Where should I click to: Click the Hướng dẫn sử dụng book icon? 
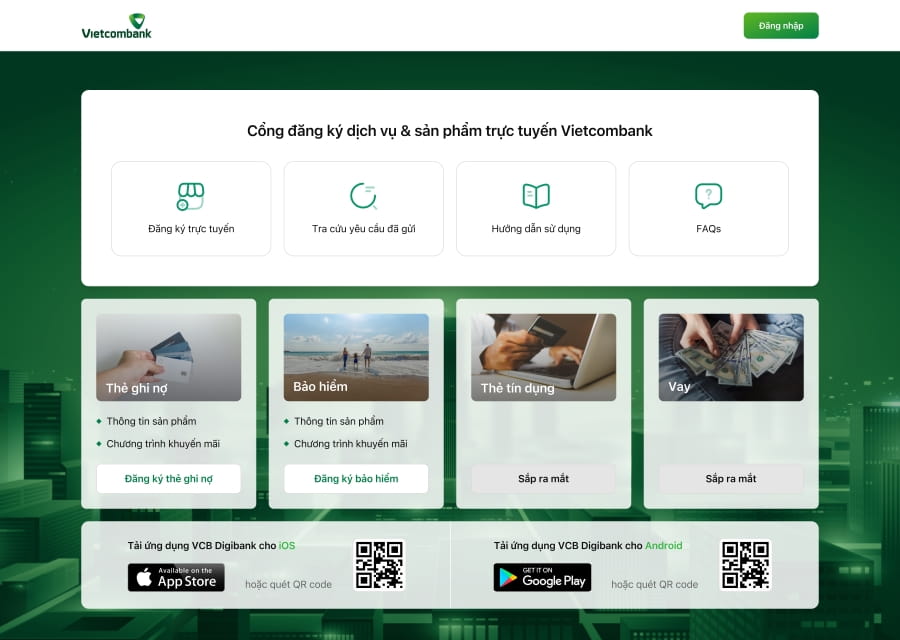point(536,196)
